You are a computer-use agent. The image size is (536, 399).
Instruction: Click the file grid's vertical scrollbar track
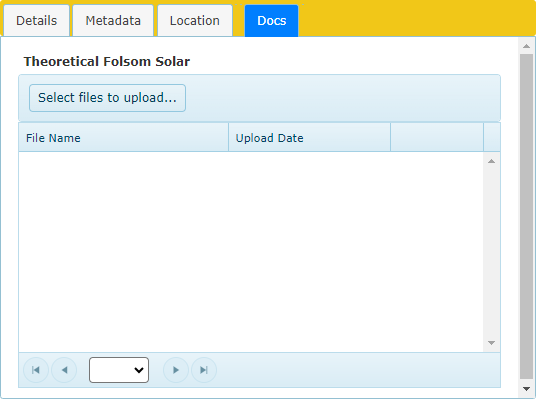[491, 252]
